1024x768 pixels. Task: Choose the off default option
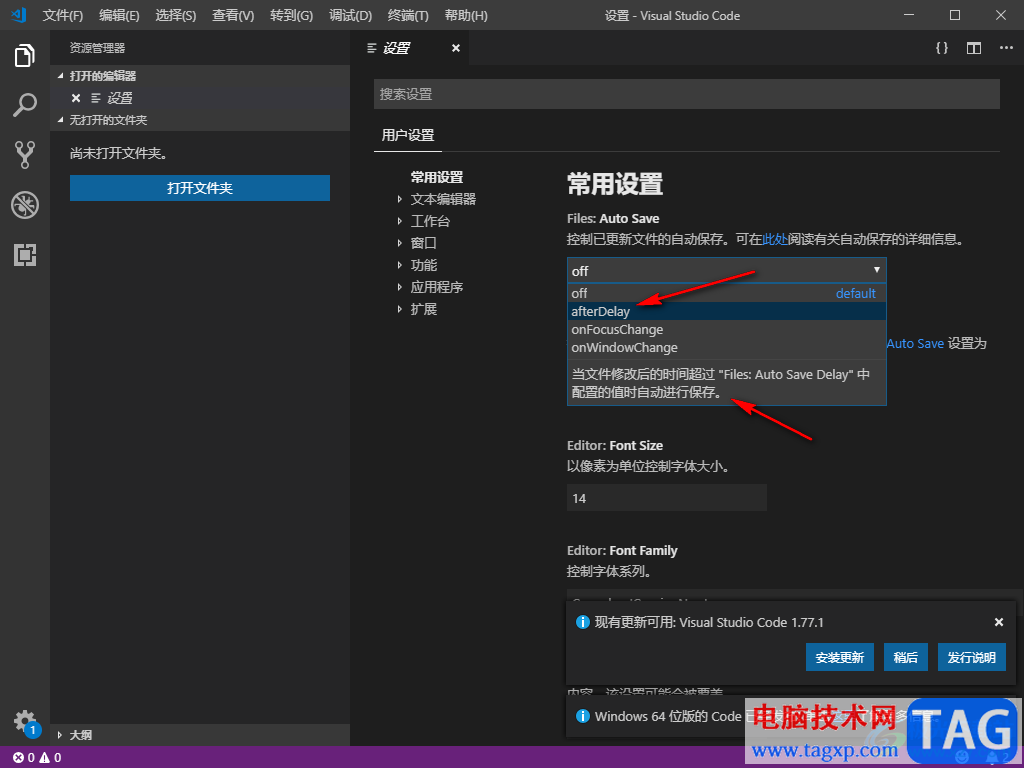pos(726,293)
